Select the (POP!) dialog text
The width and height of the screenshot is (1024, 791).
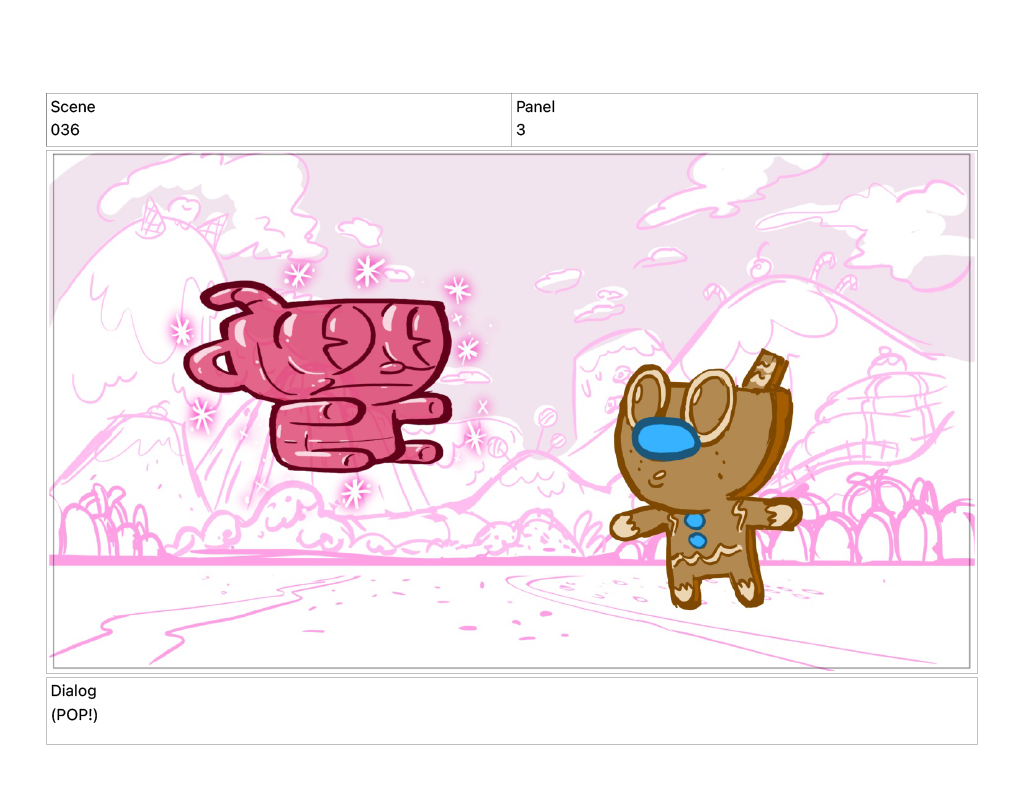coord(74,714)
